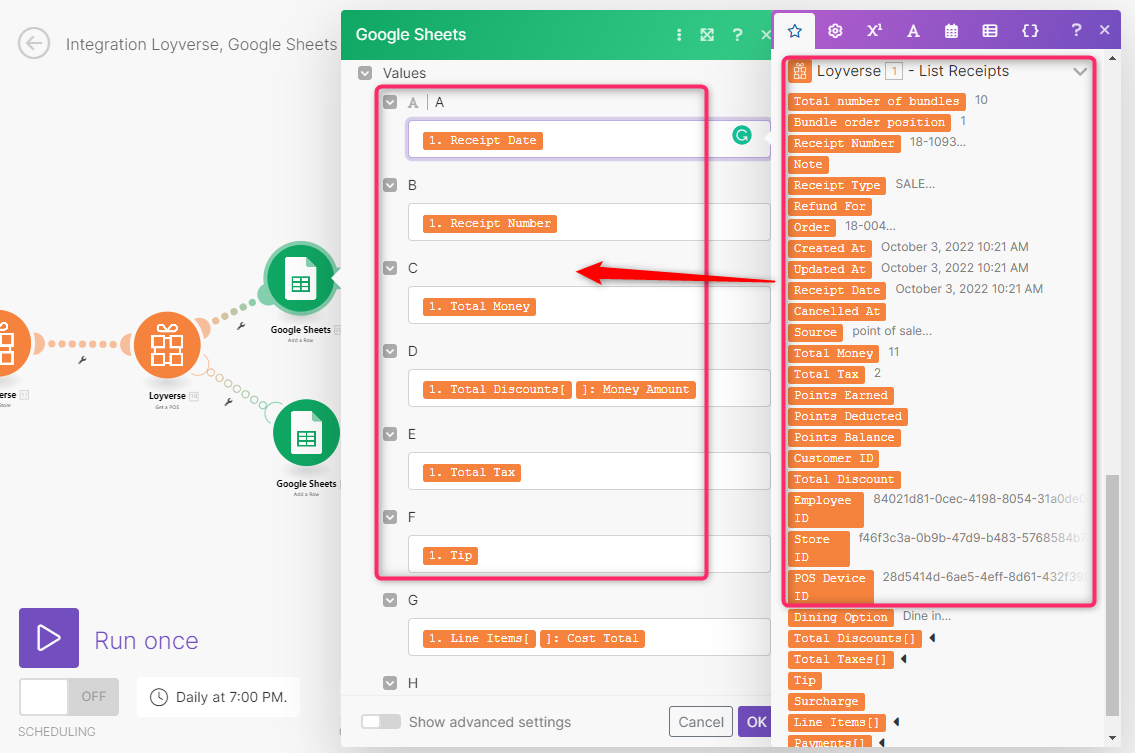Screen dimensions: 1135x753
Task: Click the back arrow next to the scenario title
Action: pyautogui.click(x=34, y=44)
